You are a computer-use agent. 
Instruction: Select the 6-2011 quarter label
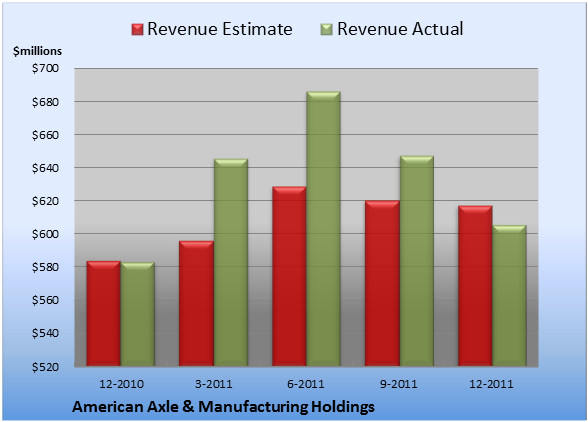(x=306, y=384)
